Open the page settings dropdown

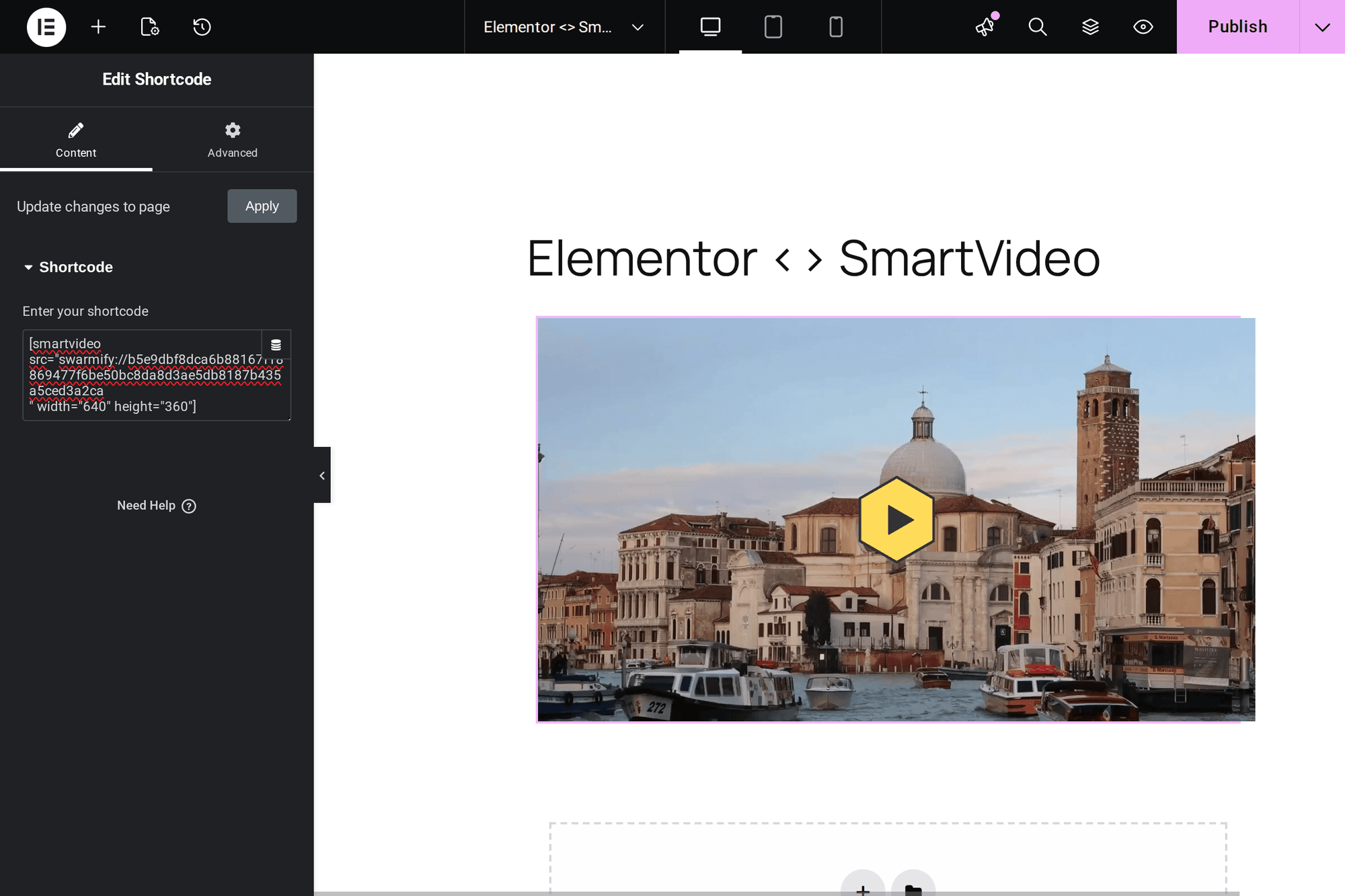[637, 28]
